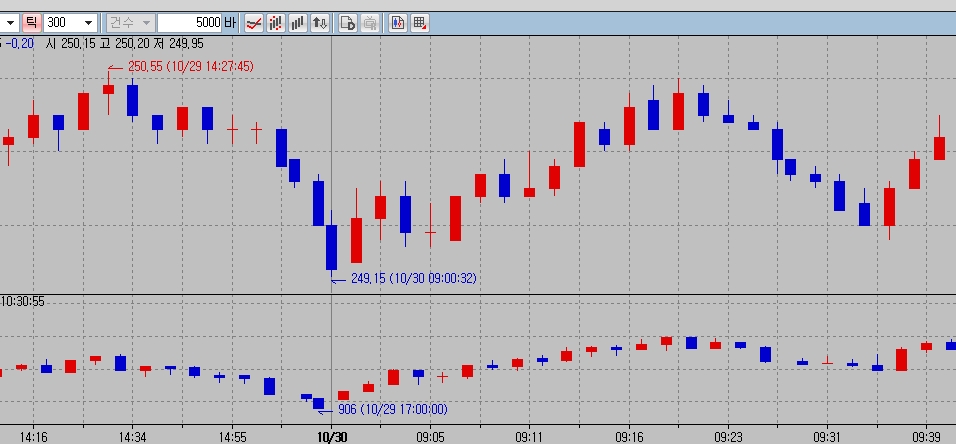Image resolution: width=956 pixels, height=444 pixels.
Task: Click the red dotted bar chart icon
Action: pos(275,22)
